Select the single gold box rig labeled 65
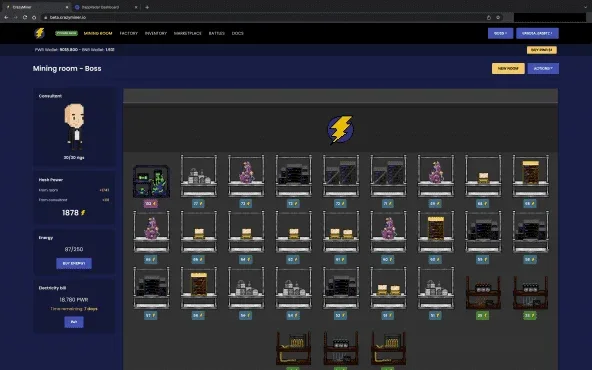This screenshot has height=370, width=592. (x=199, y=231)
